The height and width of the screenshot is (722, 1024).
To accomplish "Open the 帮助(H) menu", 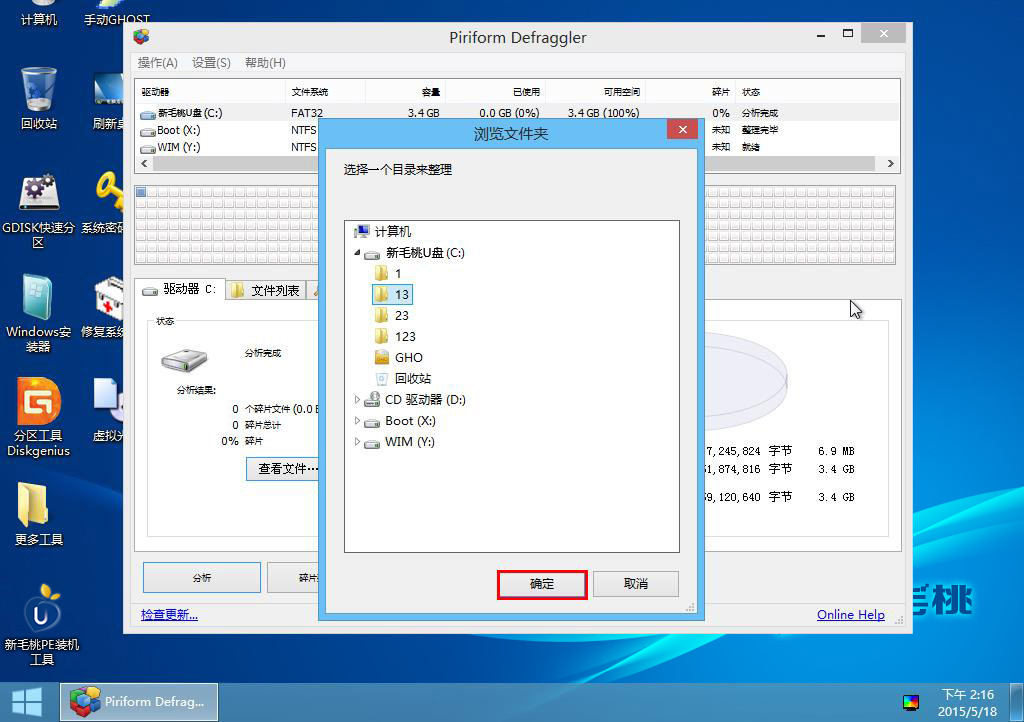I will pyautogui.click(x=264, y=63).
